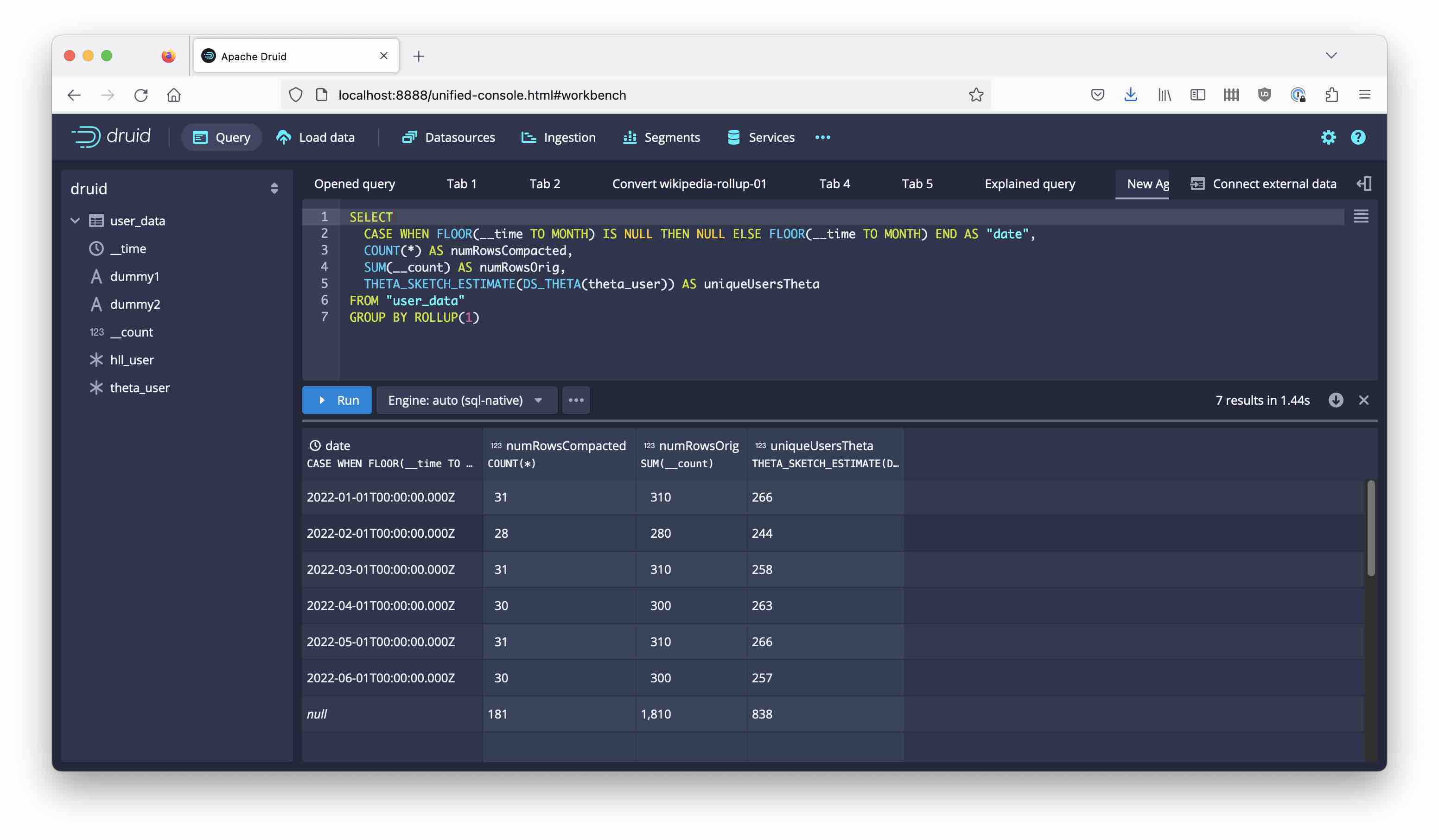Run the SQL query
This screenshot has width=1439, height=840.
337,401
